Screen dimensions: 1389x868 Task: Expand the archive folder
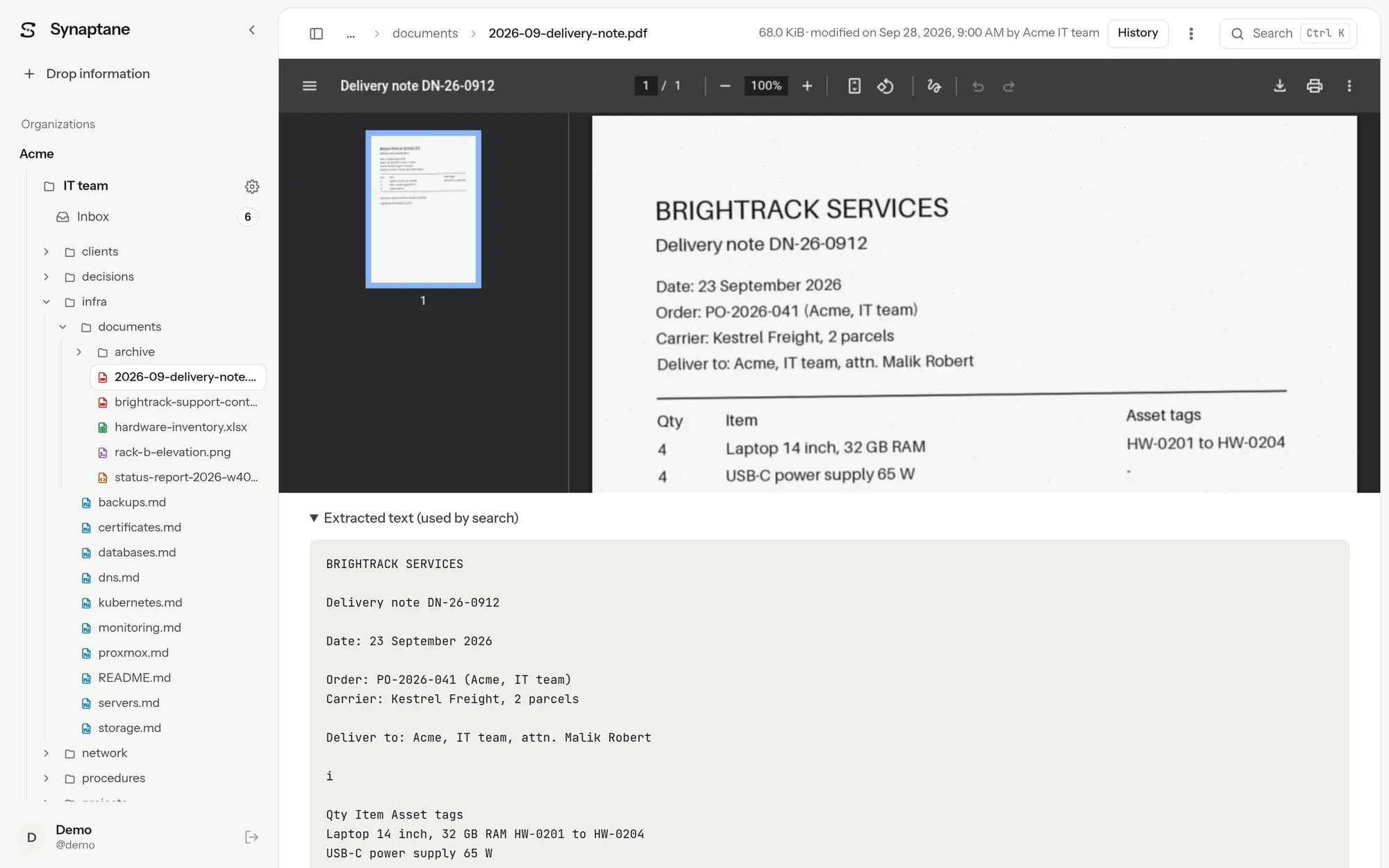pos(79,352)
